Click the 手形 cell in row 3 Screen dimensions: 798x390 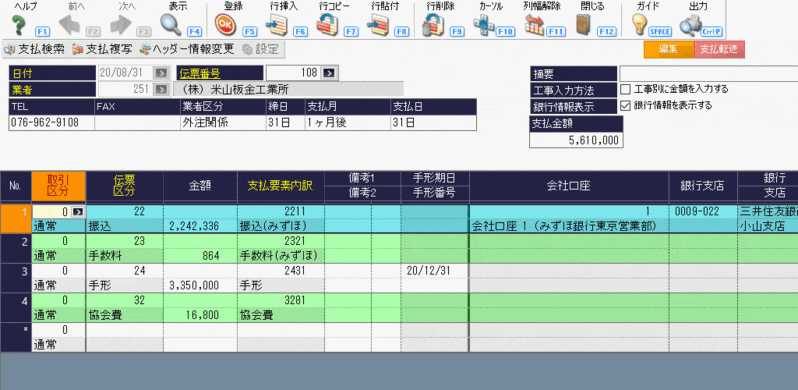click(x=125, y=286)
